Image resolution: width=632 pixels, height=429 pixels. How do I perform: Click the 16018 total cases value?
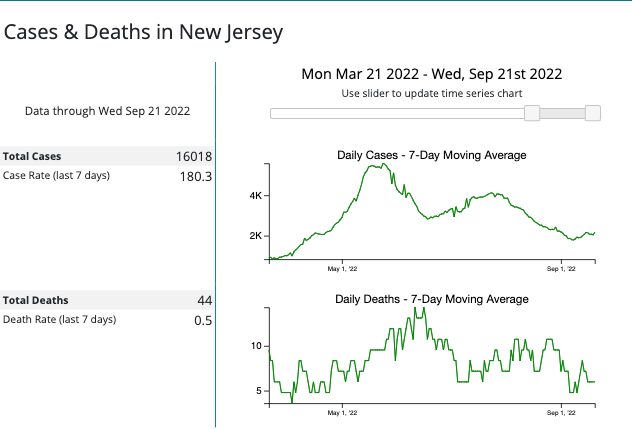pos(193,157)
